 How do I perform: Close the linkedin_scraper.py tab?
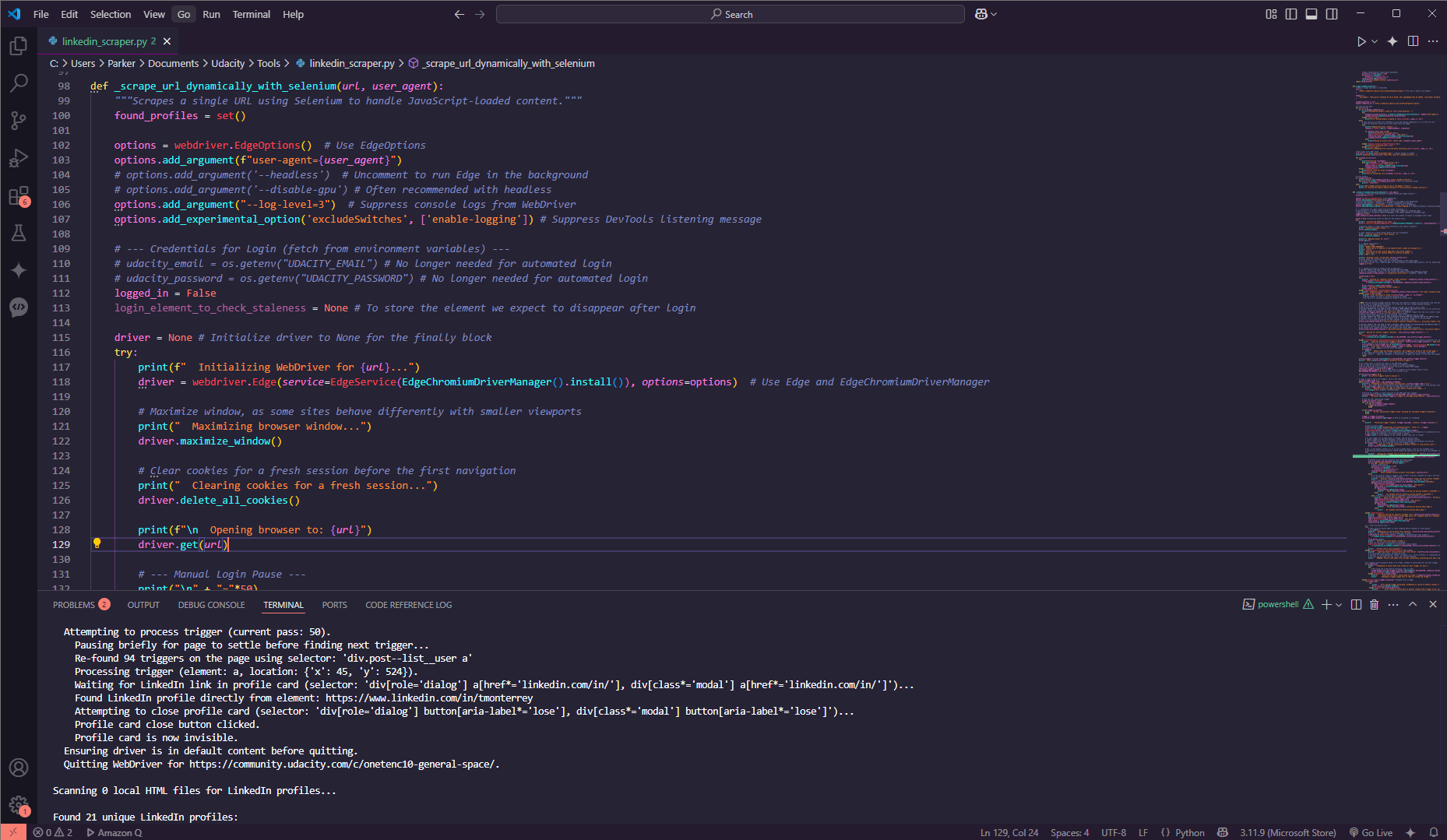167,41
